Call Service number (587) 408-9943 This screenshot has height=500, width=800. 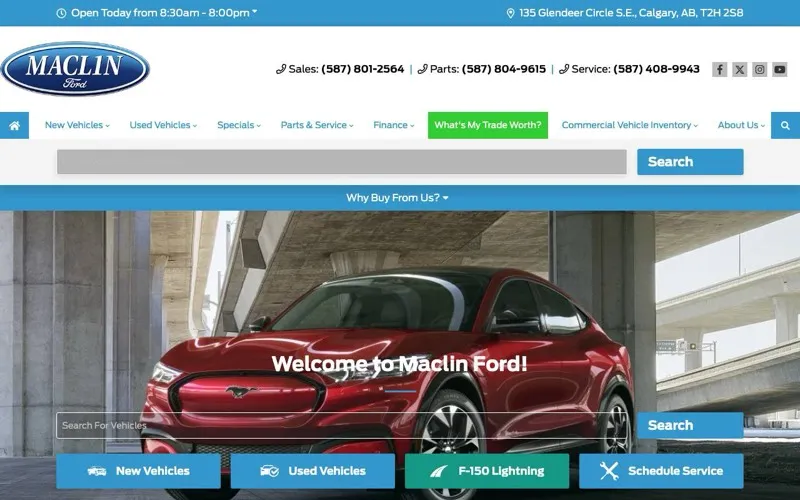pos(656,69)
